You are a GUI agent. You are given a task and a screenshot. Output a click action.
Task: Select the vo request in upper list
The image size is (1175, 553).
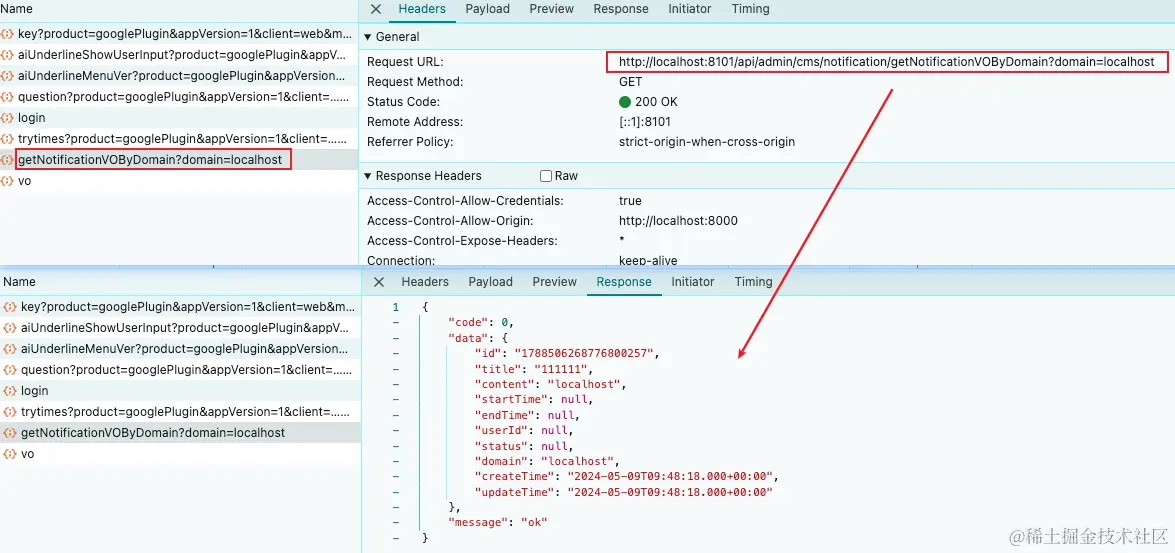[x=180, y=181]
